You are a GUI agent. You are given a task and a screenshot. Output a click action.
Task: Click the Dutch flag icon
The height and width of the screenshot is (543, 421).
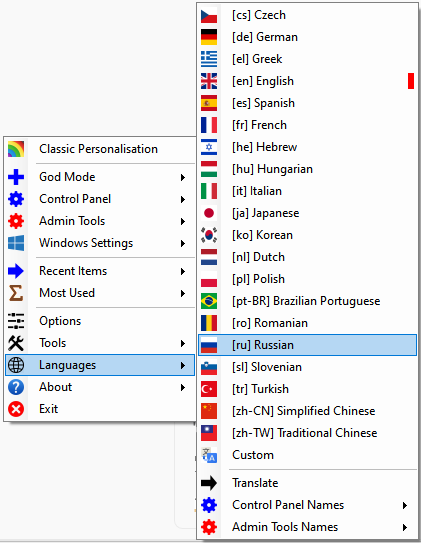click(209, 257)
